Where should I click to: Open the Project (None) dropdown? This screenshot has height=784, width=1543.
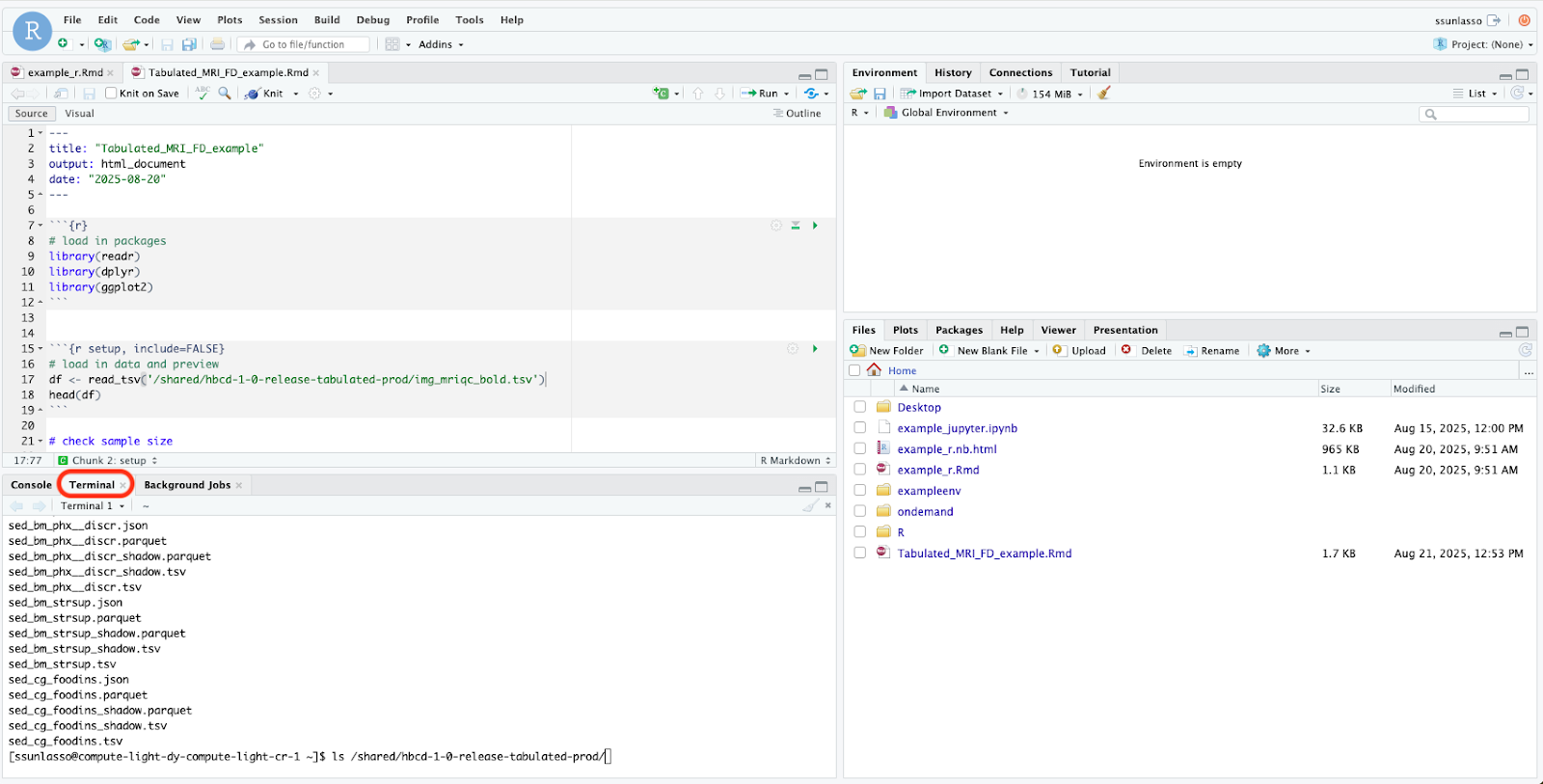click(1483, 44)
